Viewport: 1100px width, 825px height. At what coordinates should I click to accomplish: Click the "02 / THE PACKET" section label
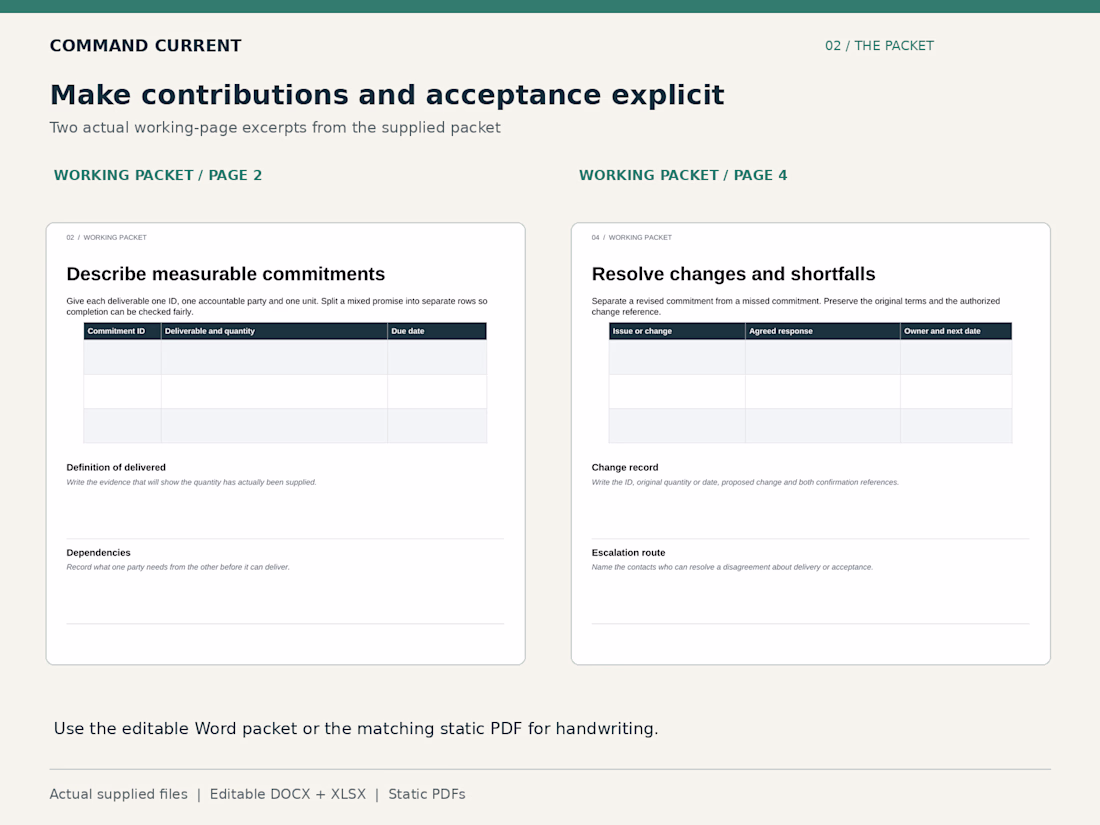click(x=879, y=46)
